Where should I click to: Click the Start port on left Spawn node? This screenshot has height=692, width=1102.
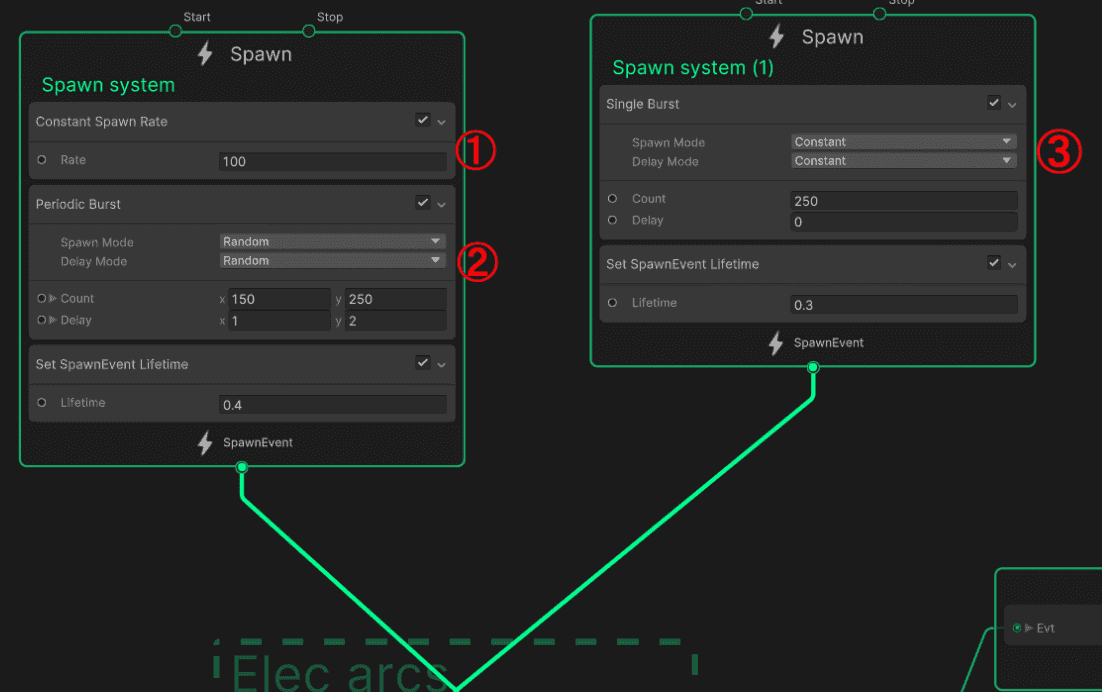coord(176,31)
